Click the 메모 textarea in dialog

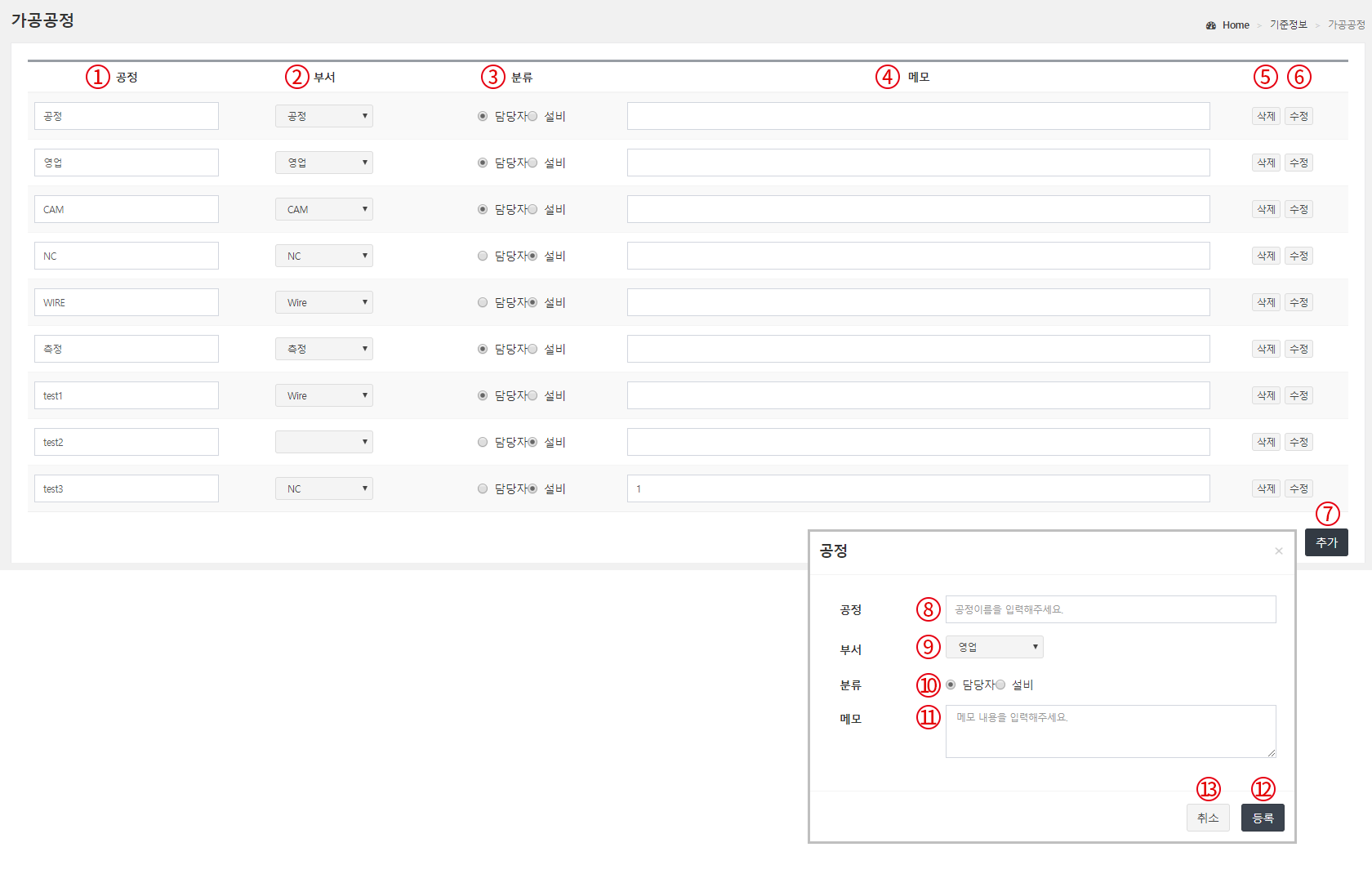(x=1110, y=732)
